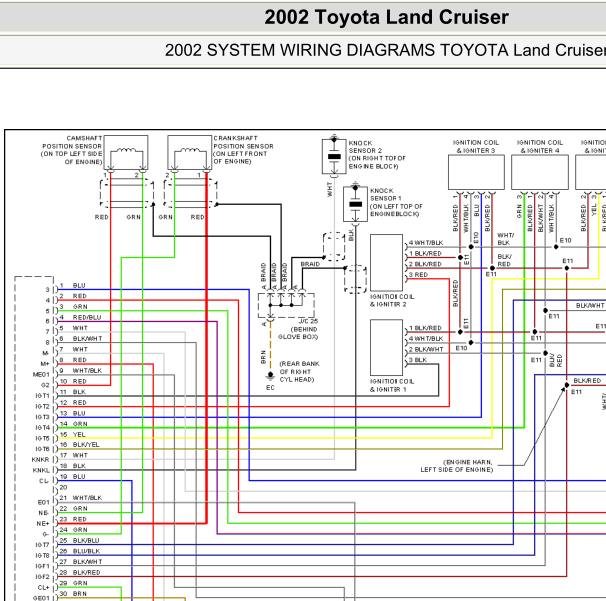Click the camshaft position sensor coil symbol

(126, 153)
